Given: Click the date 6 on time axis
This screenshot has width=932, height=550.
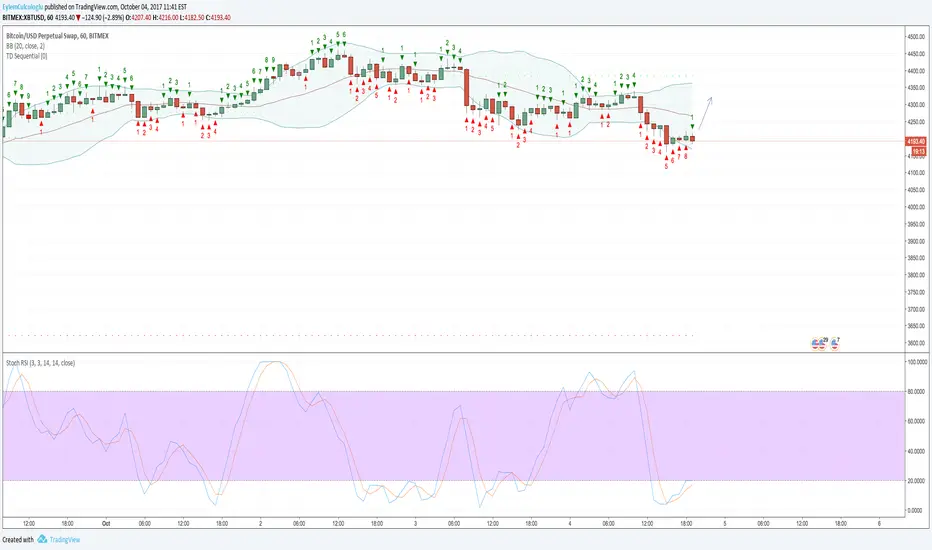Looking at the screenshot, I should pos(879,523).
